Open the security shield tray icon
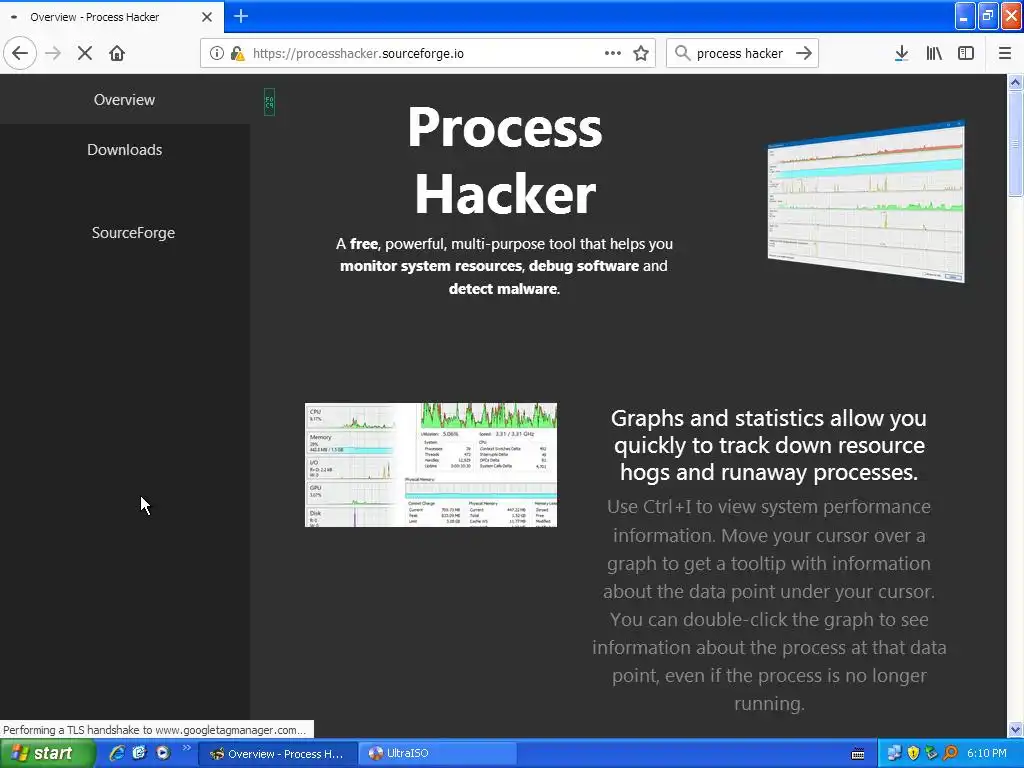The width and height of the screenshot is (1024, 768). coord(913,753)
